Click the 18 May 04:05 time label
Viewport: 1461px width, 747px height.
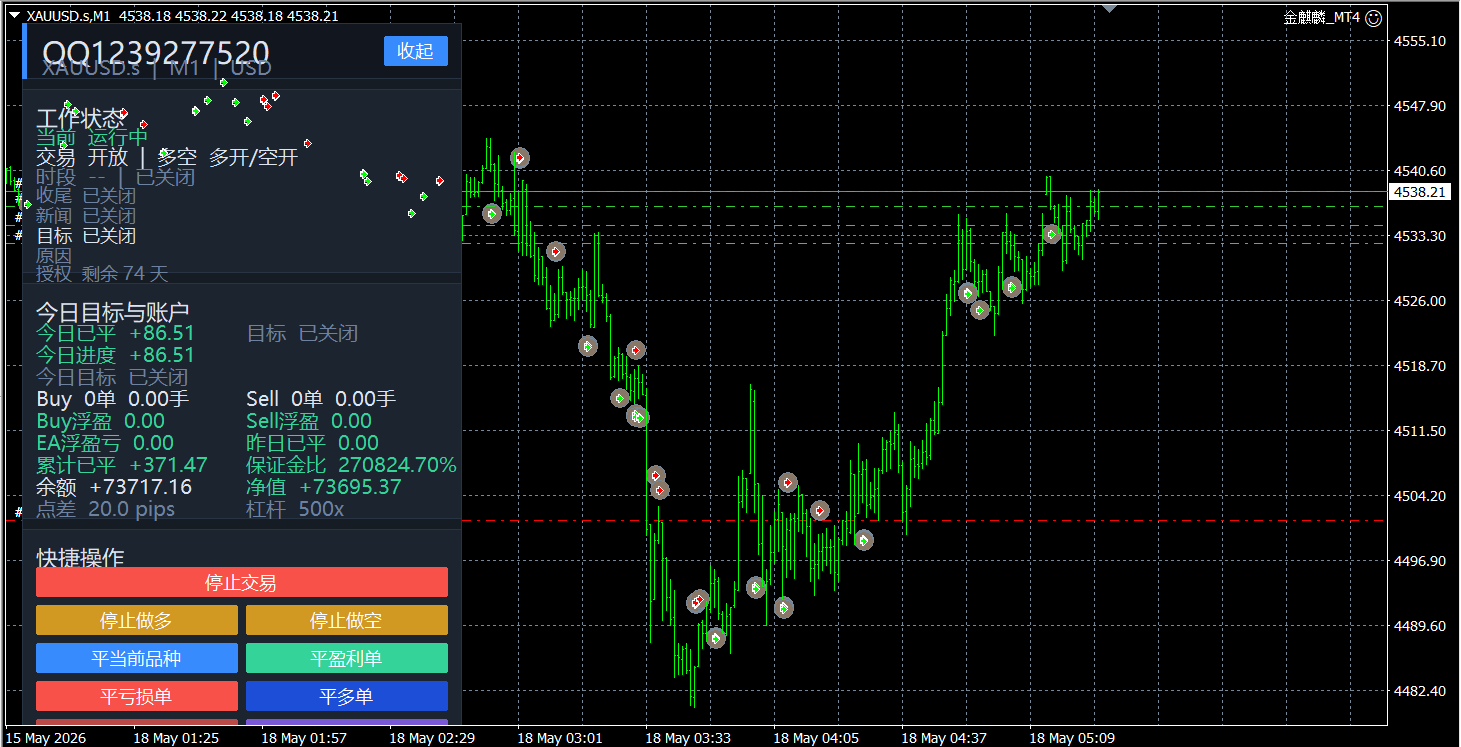click(x=816, y=738)
